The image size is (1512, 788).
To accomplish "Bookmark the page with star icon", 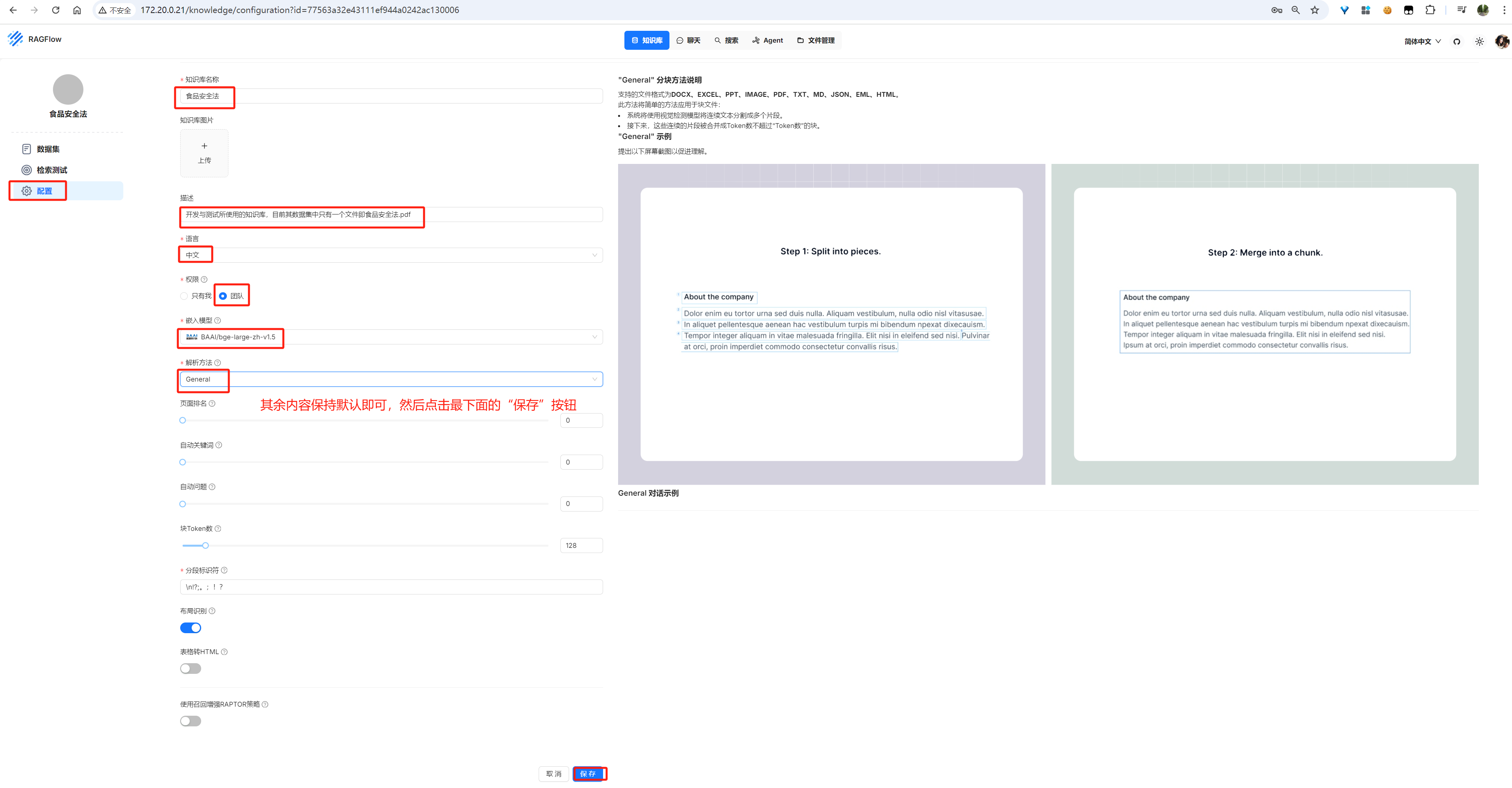I will [x=1315, y=10].
